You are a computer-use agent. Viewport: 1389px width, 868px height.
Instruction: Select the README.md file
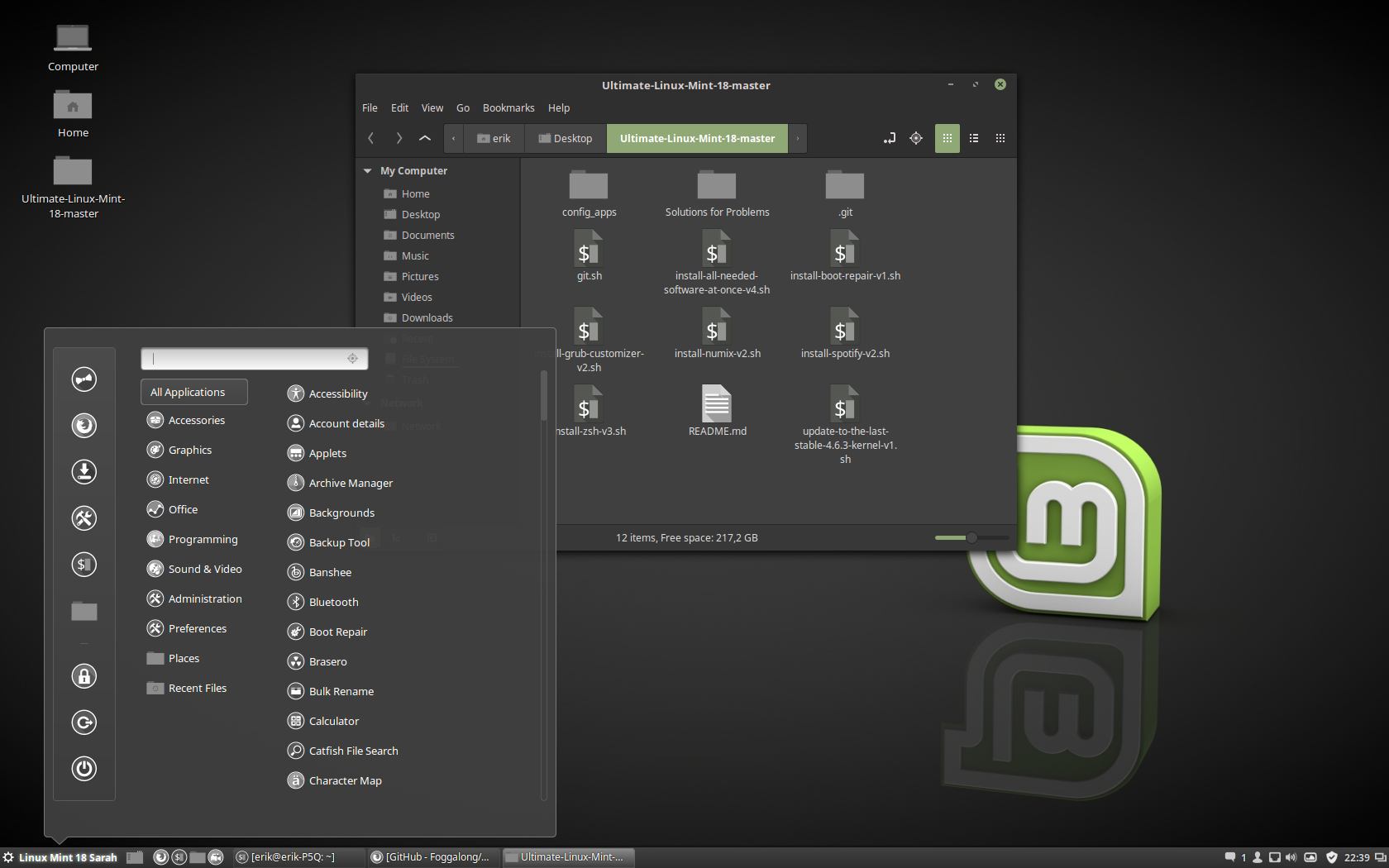click(x=717, y=411)
